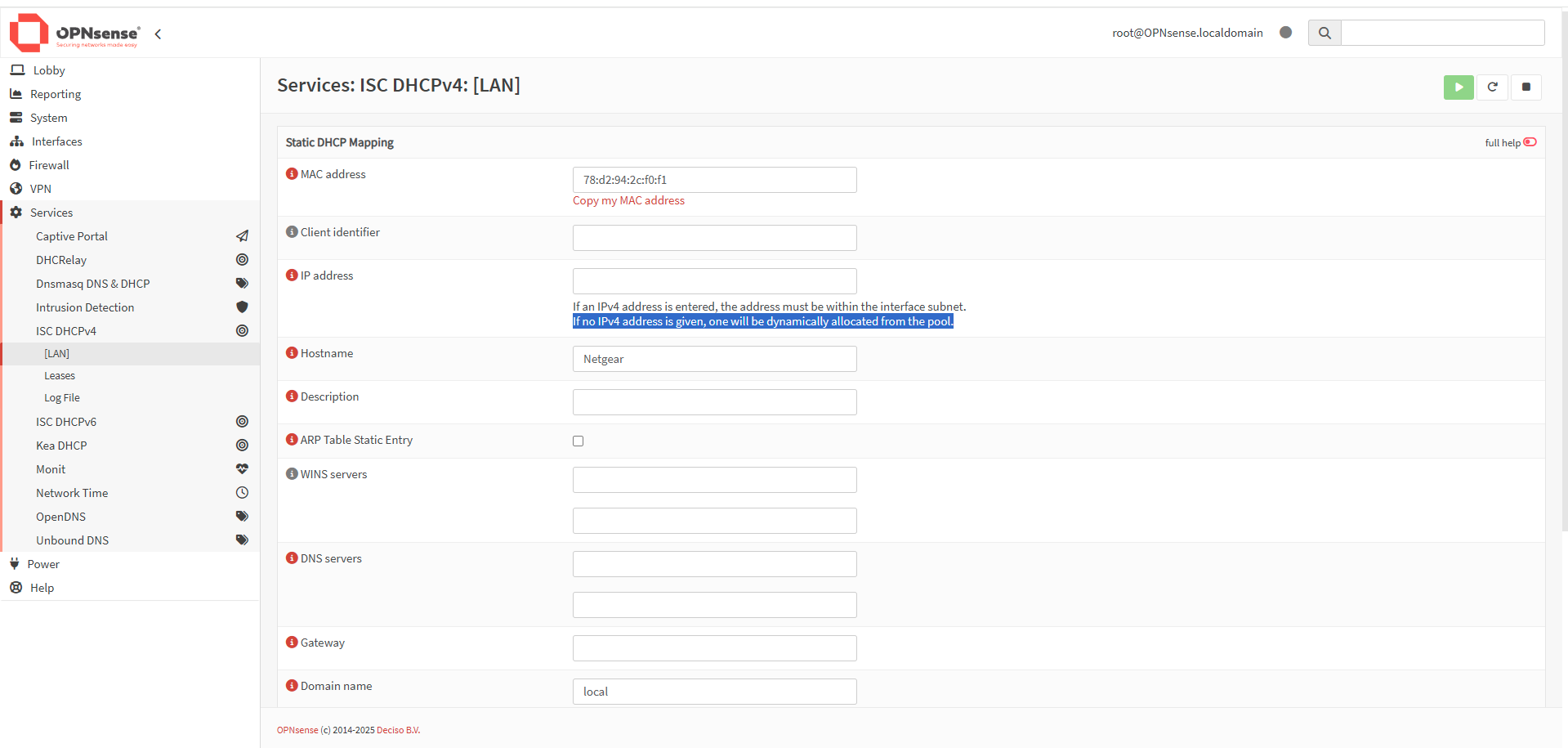1568x748 pixels.
Task: Open Dnsmasq DNS & DHCP submenu
Action: [x=93, y=284]
